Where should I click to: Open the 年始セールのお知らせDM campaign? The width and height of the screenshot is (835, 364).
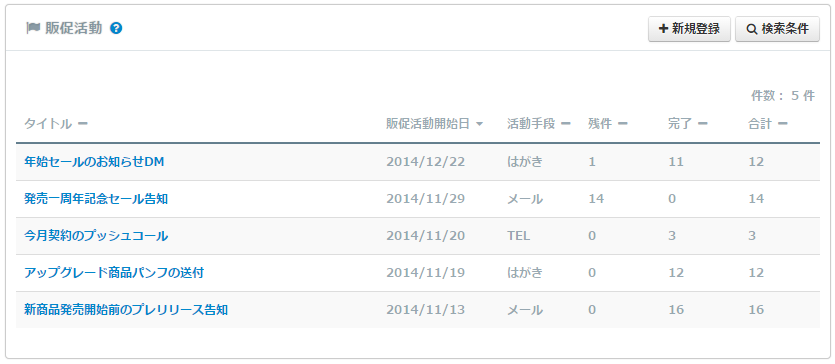[94, 162]
